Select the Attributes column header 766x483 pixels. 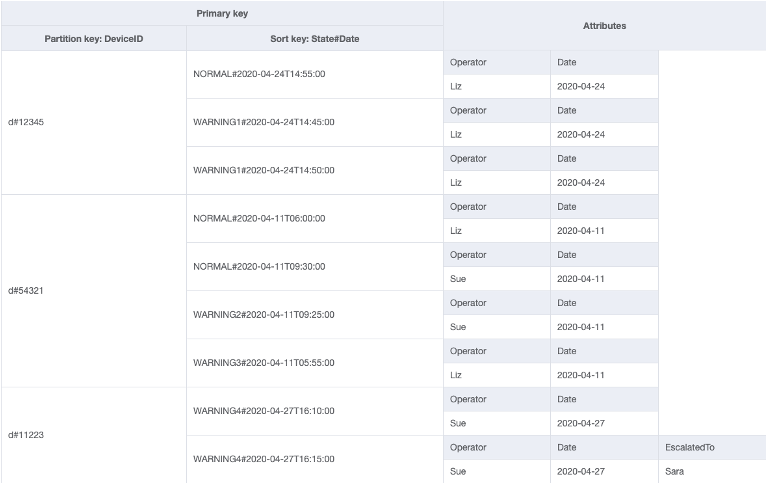pyautogui.click(x=604, y=26)
